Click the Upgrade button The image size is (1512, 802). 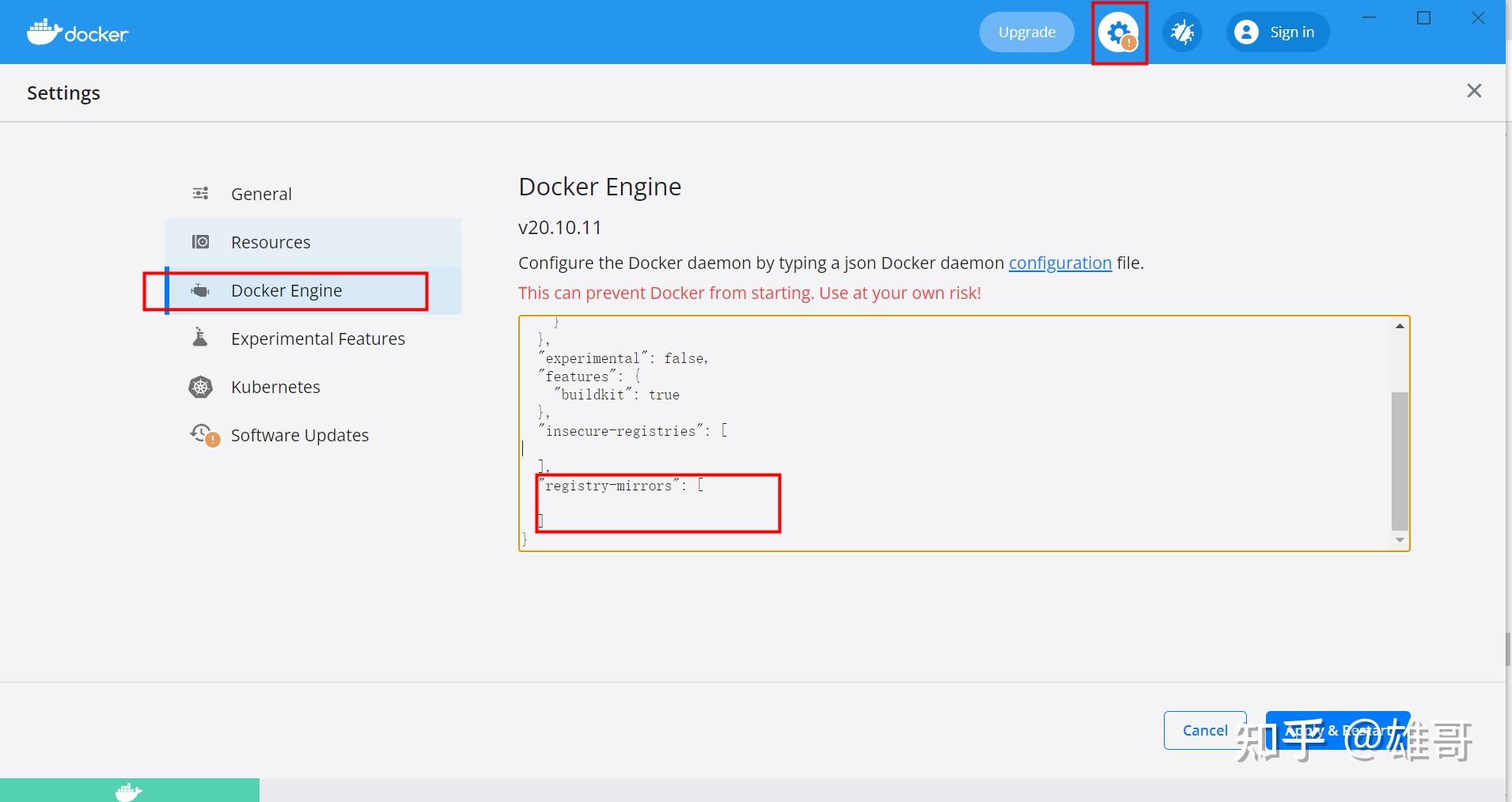[x=1026, y=32]
